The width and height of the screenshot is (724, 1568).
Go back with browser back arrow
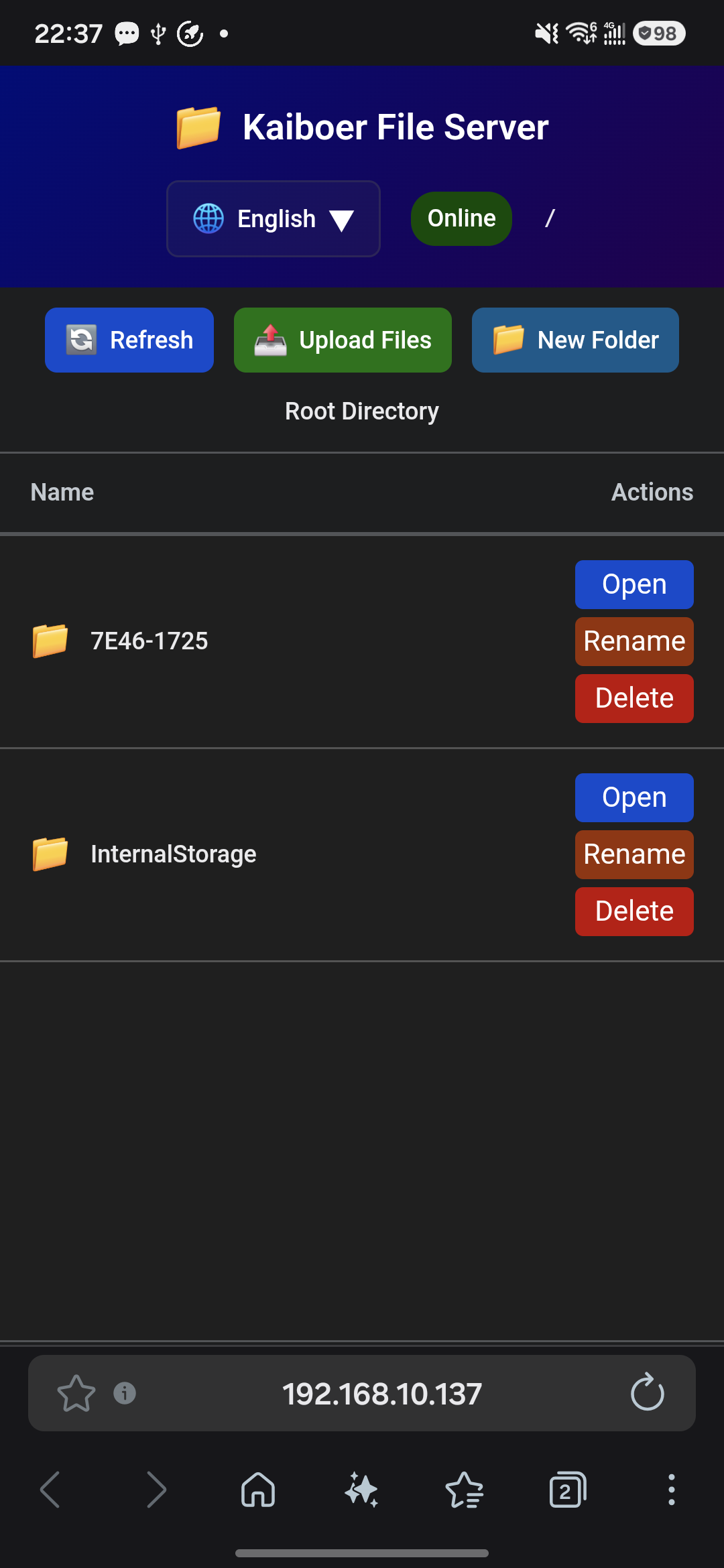coord(50,1490)
